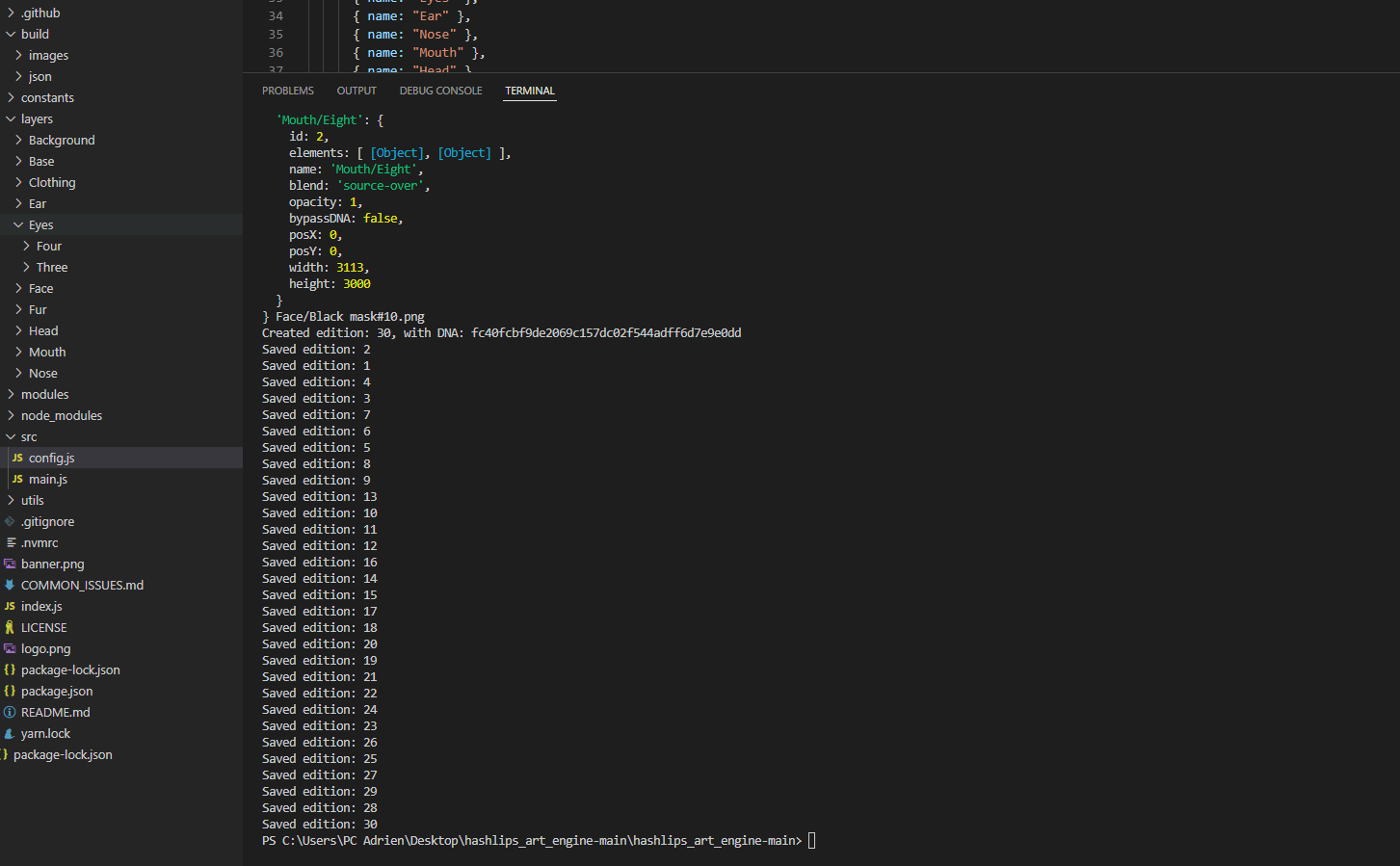The height and width of the screenshot is (866, 1400).
Task: Select the Fur folder row
Action: pos(121,309)
